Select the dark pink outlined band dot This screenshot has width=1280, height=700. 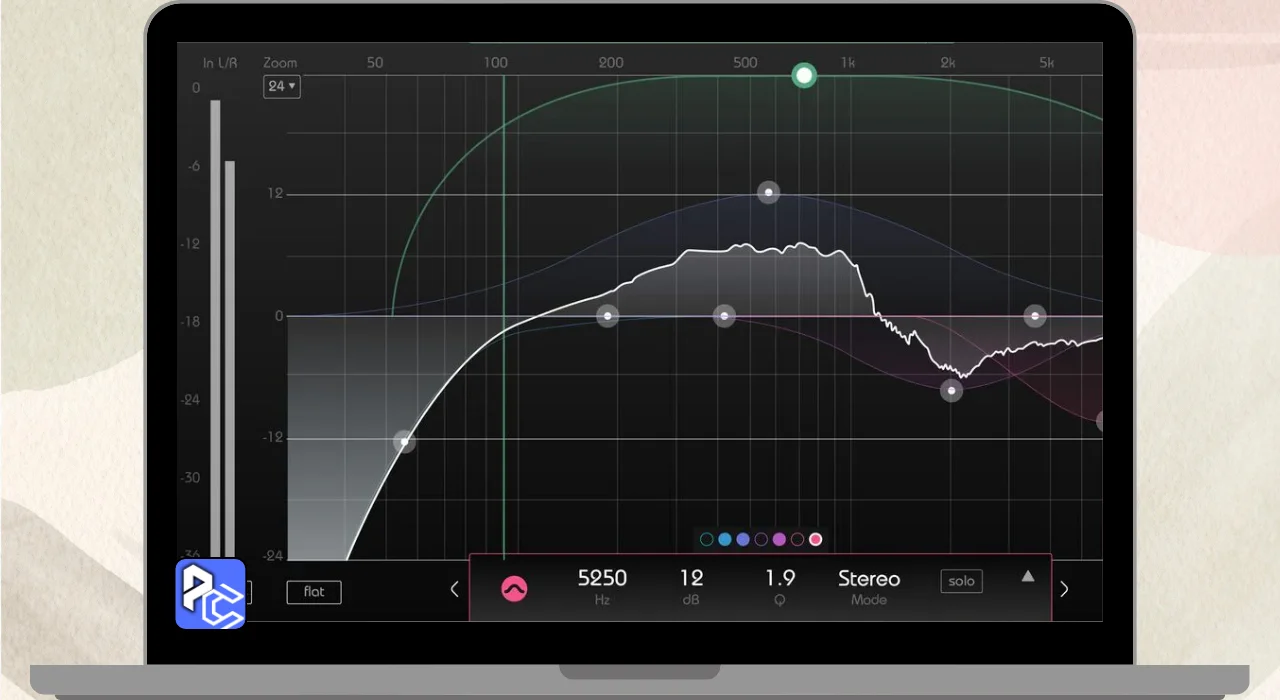click(797, 539)
